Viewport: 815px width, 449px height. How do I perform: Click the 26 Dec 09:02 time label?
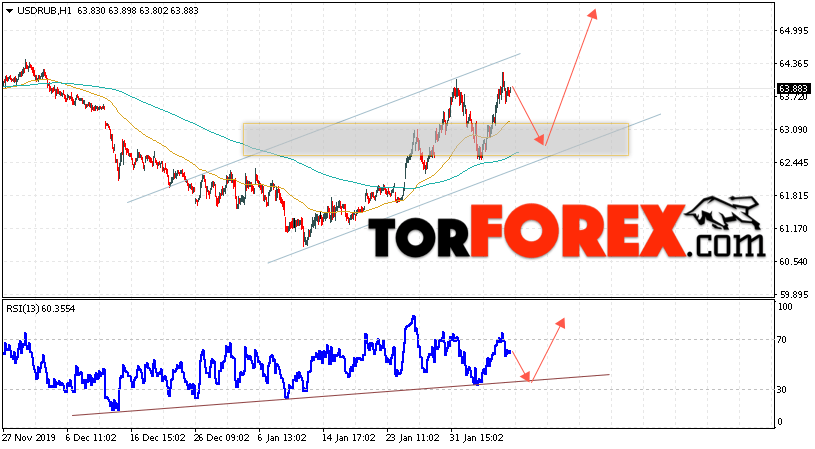pos(222,438)
